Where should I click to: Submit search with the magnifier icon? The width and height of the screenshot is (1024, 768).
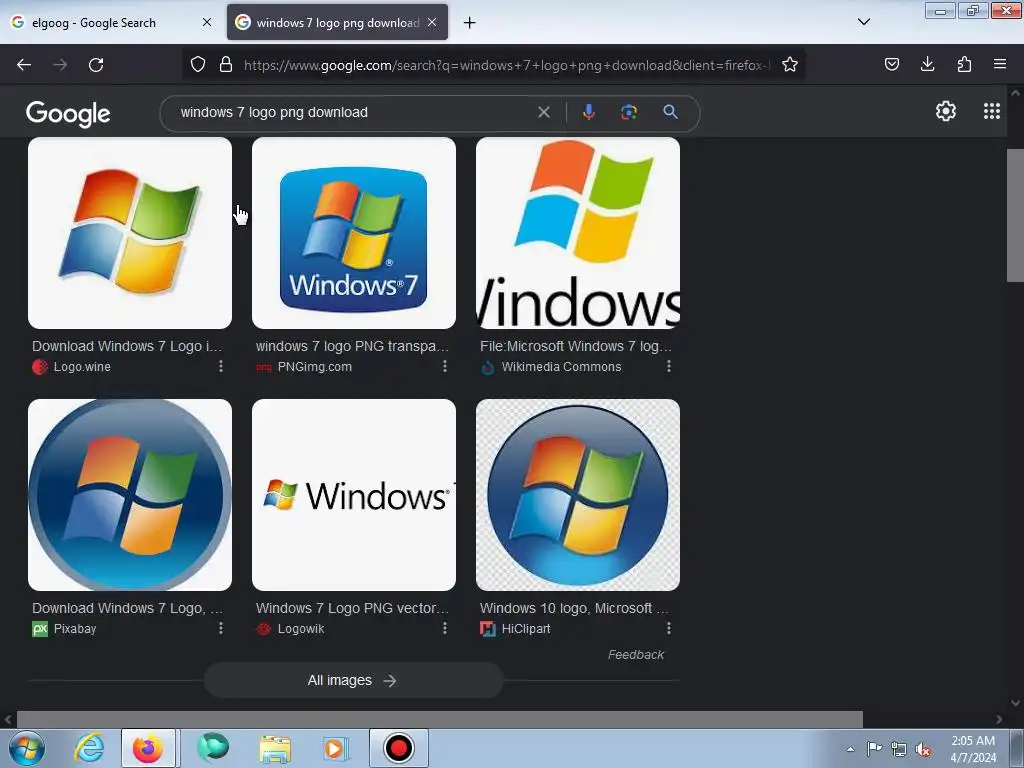pos(670,112)
